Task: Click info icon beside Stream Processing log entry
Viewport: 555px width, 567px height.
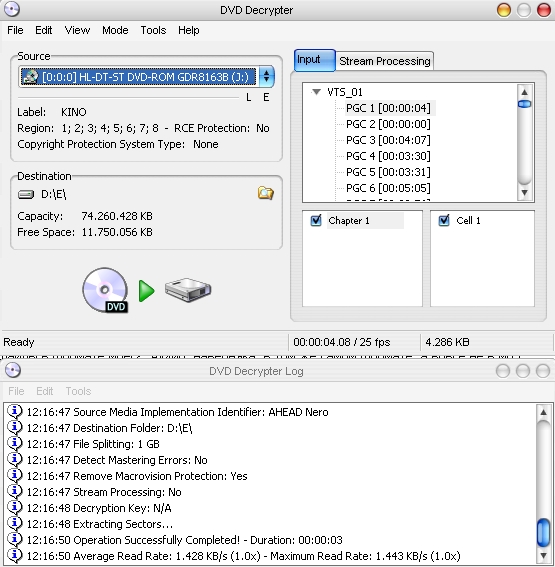Action: point(15,491)
